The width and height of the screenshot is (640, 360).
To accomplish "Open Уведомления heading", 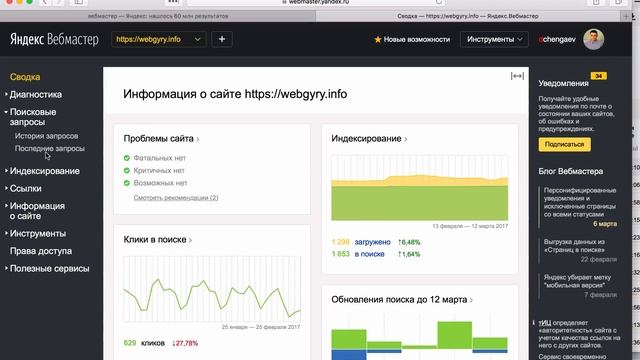I will coord(563,83).
